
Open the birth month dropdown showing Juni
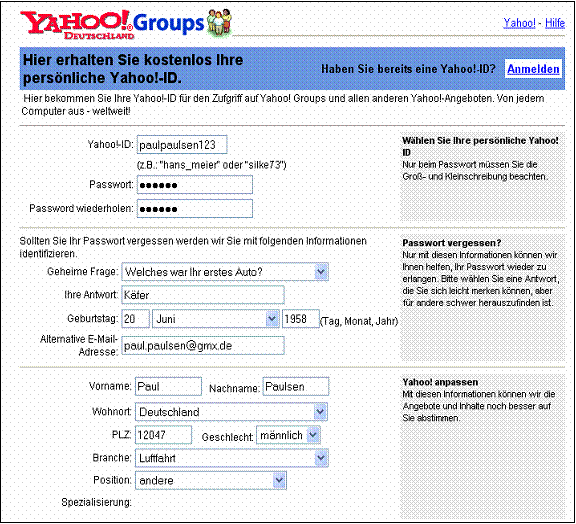click(216, 319)
